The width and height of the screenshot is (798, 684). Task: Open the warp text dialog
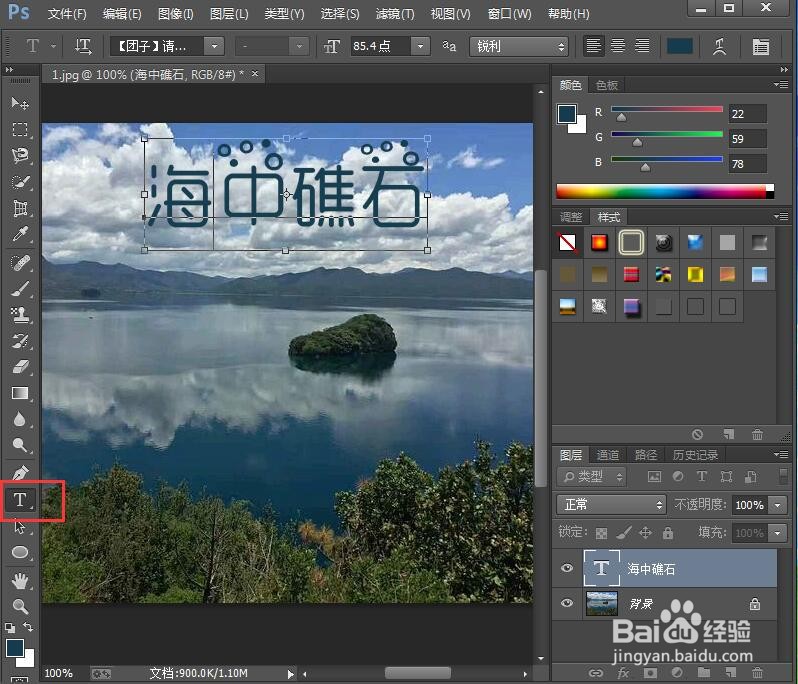point(719,46)
